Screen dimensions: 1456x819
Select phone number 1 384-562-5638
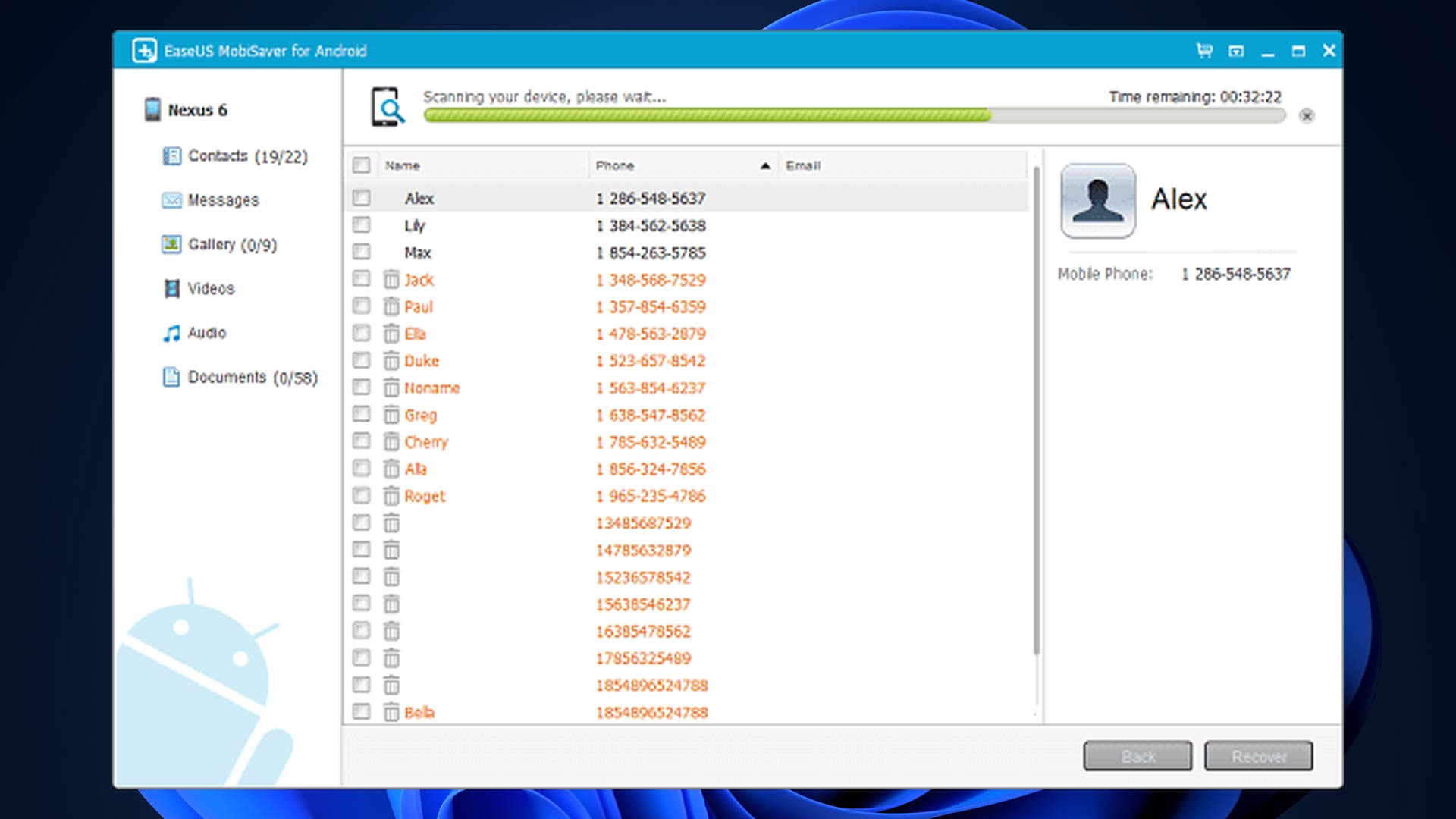tap(651, 225)
